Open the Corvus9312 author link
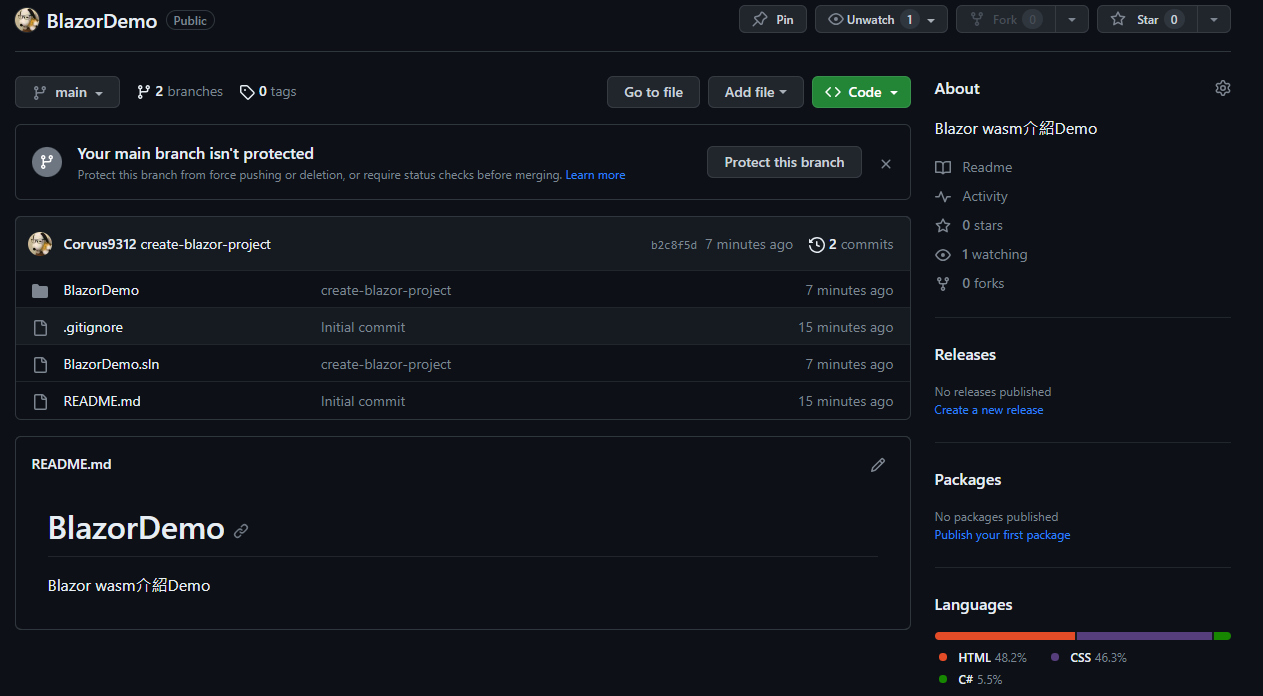The width and height of the screenshot is (1263, 696). tap(100, 244)
